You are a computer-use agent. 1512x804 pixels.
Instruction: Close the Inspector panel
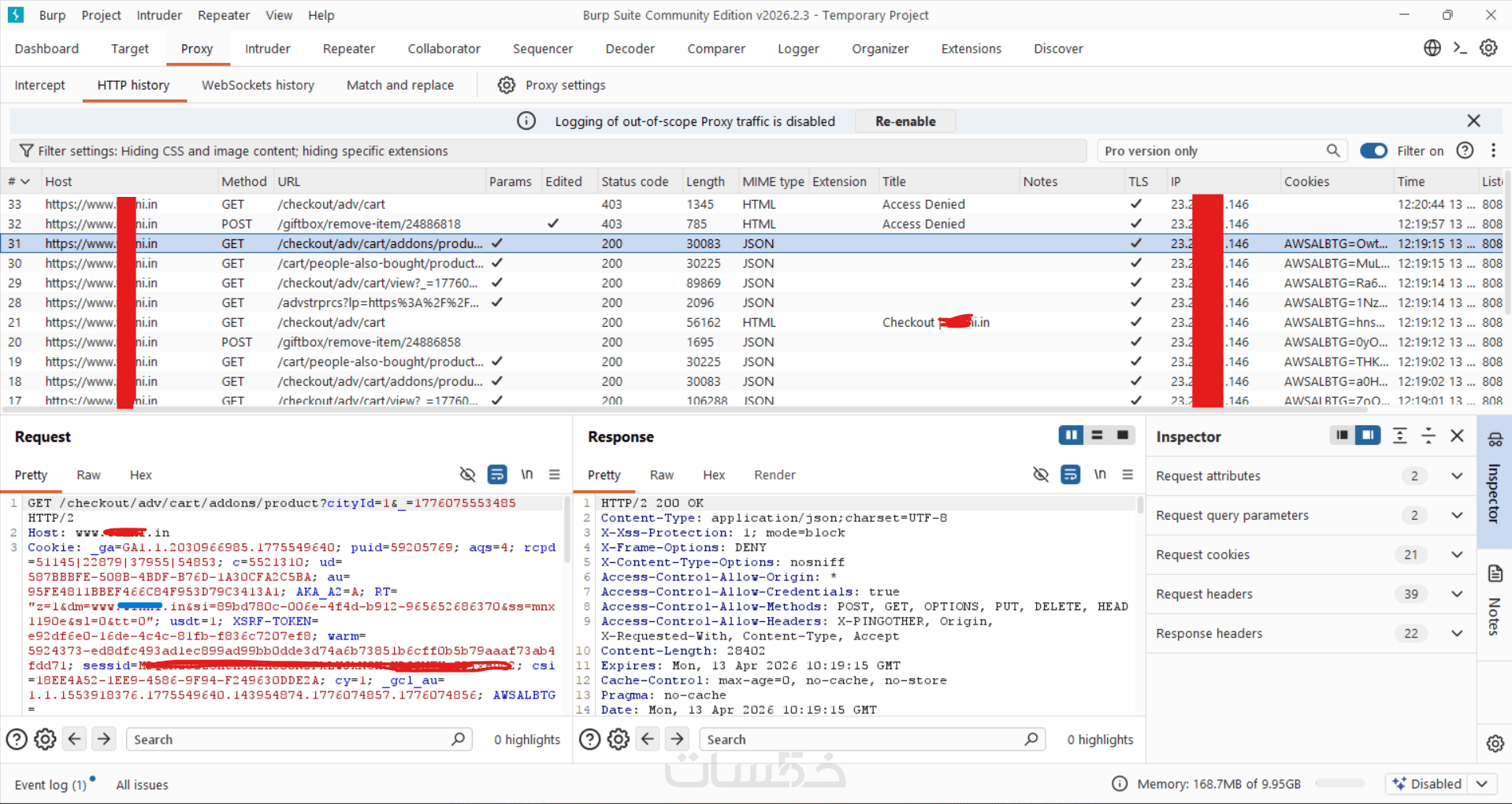tap(1457, 436)
